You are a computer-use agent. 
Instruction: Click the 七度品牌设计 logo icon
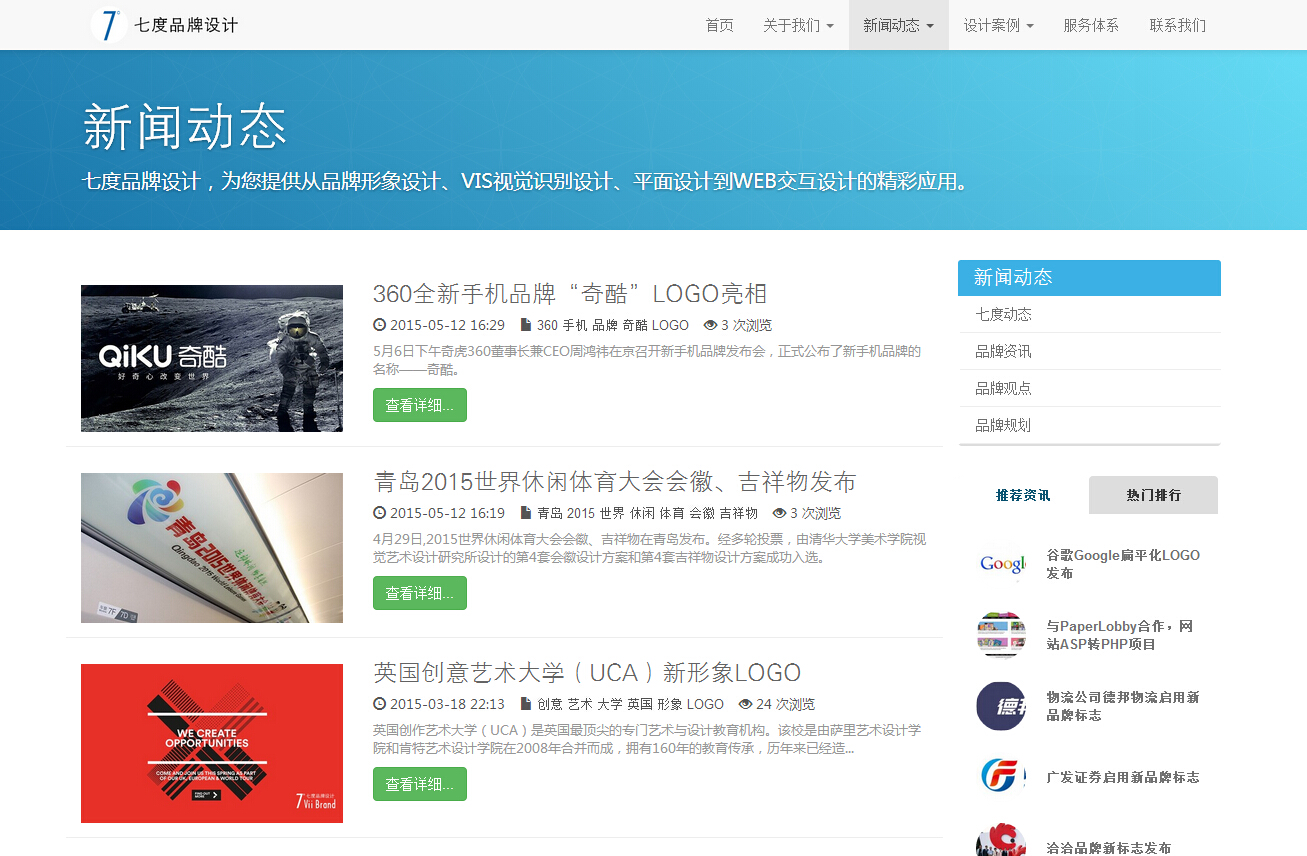pyautogui.click(x=108, y=25)
